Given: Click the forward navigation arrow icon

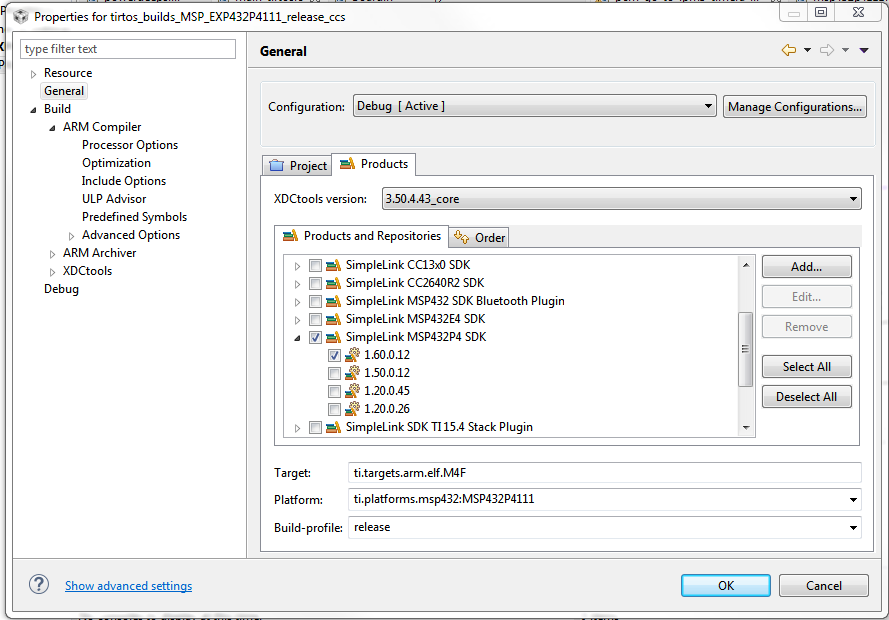Looking at the screenshot, I should (827, 50).
